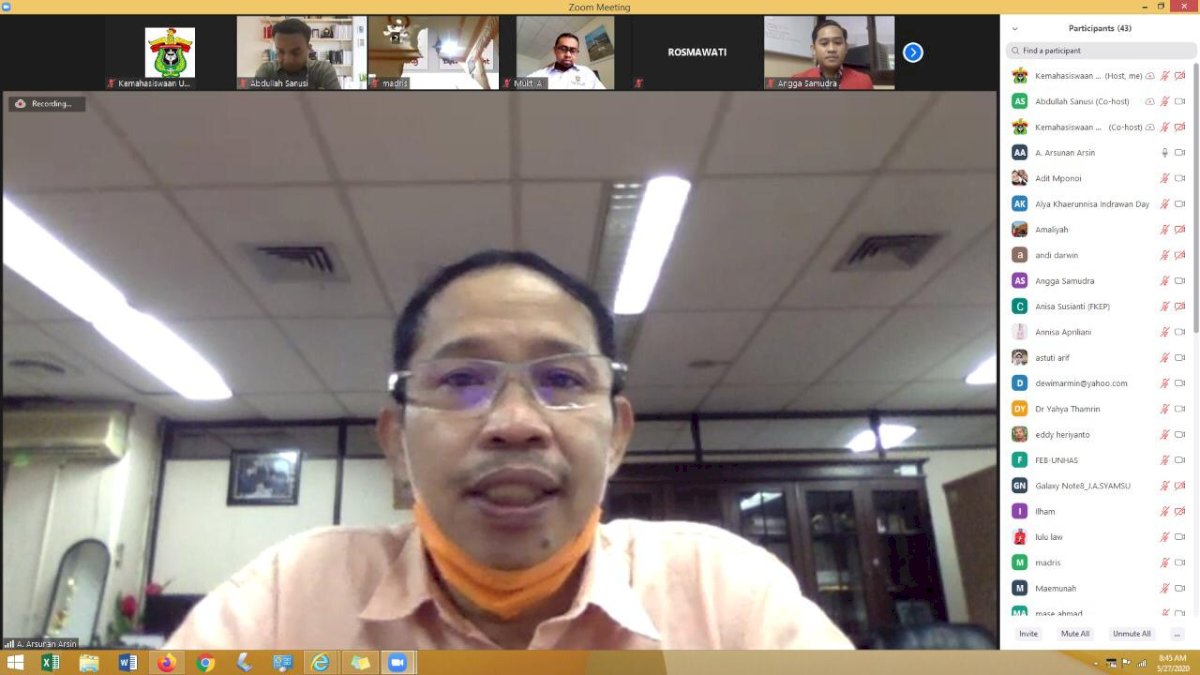
Task: Click the camera icon for Dr Yahya Thamrin
Action: coord(1180,409)
